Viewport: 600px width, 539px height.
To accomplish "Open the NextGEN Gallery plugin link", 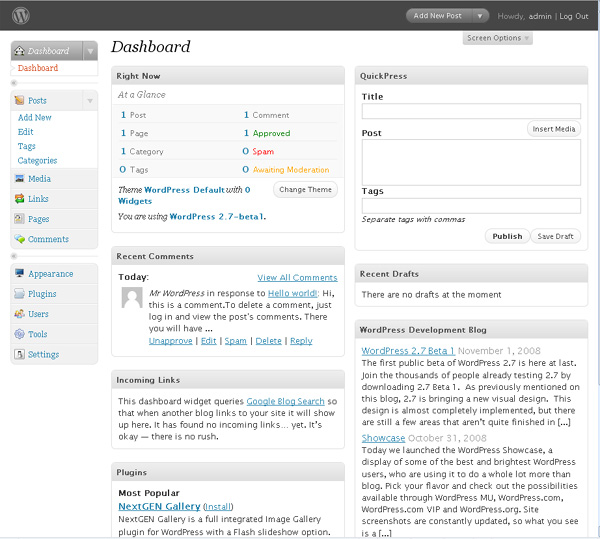I will click(x=159, y=506).
